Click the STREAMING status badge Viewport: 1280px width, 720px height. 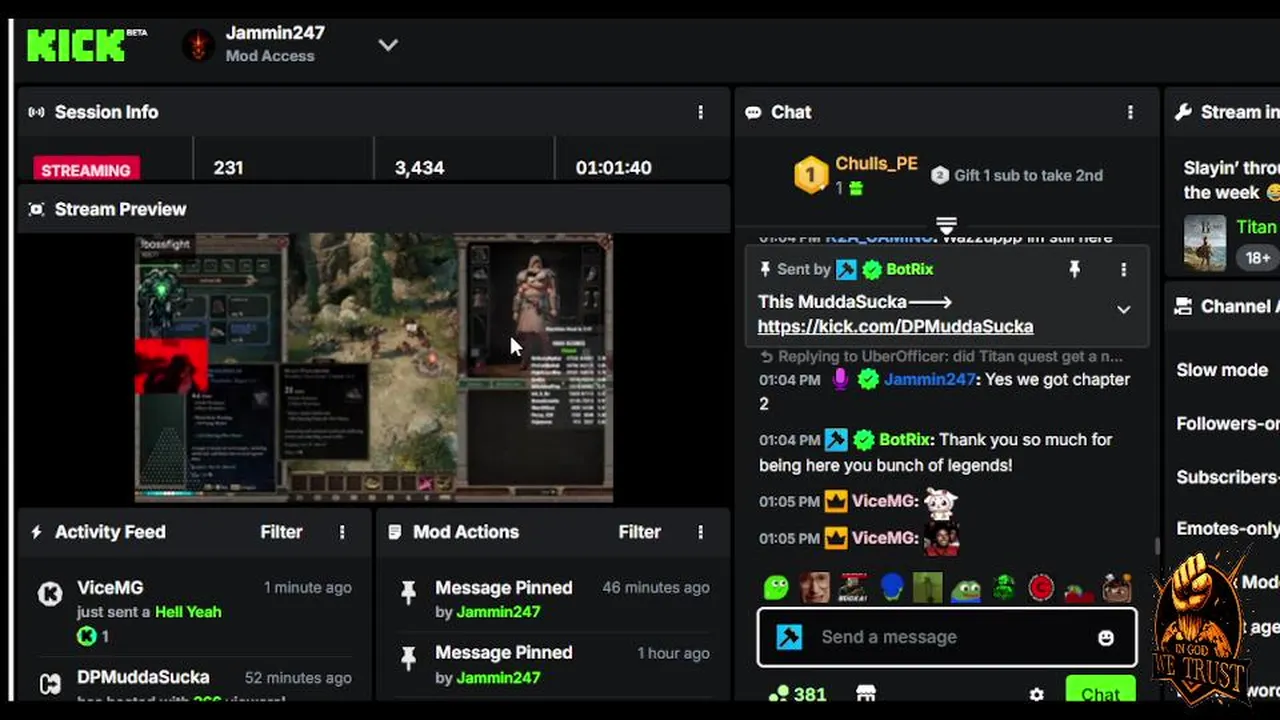click(x=86, y=169)
